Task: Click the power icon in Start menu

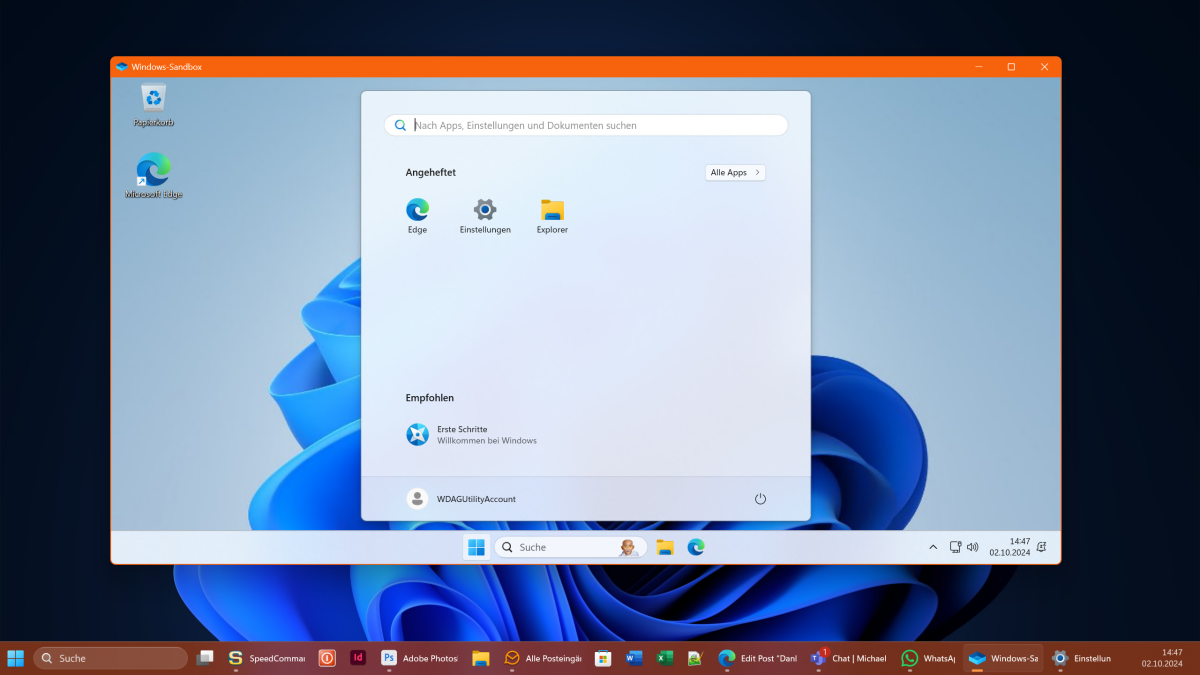Action: (x=760, y=499)
